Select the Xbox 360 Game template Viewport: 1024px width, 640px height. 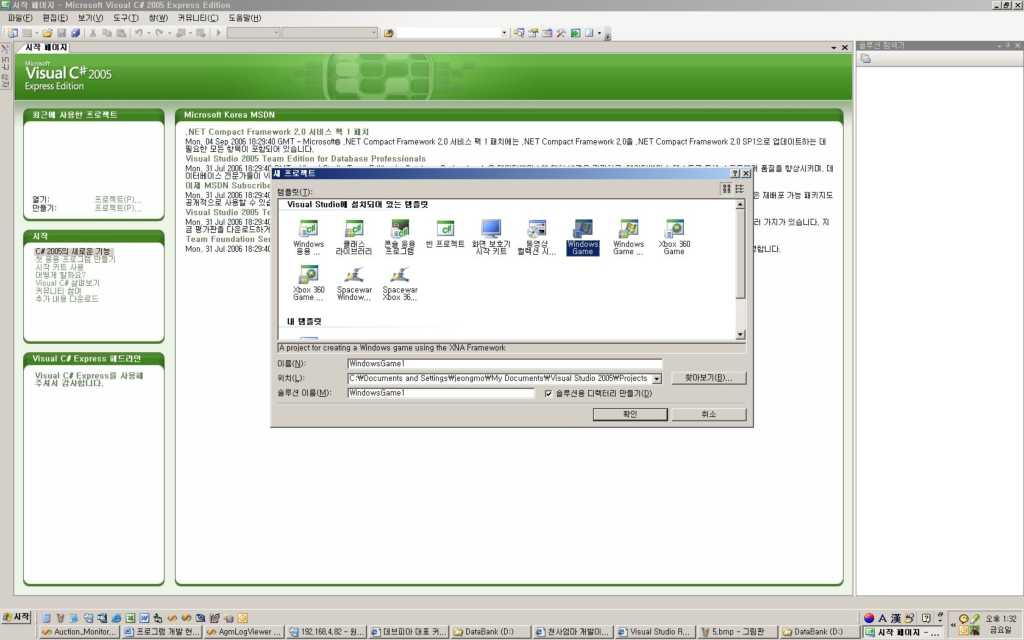(x=674, y=236)
